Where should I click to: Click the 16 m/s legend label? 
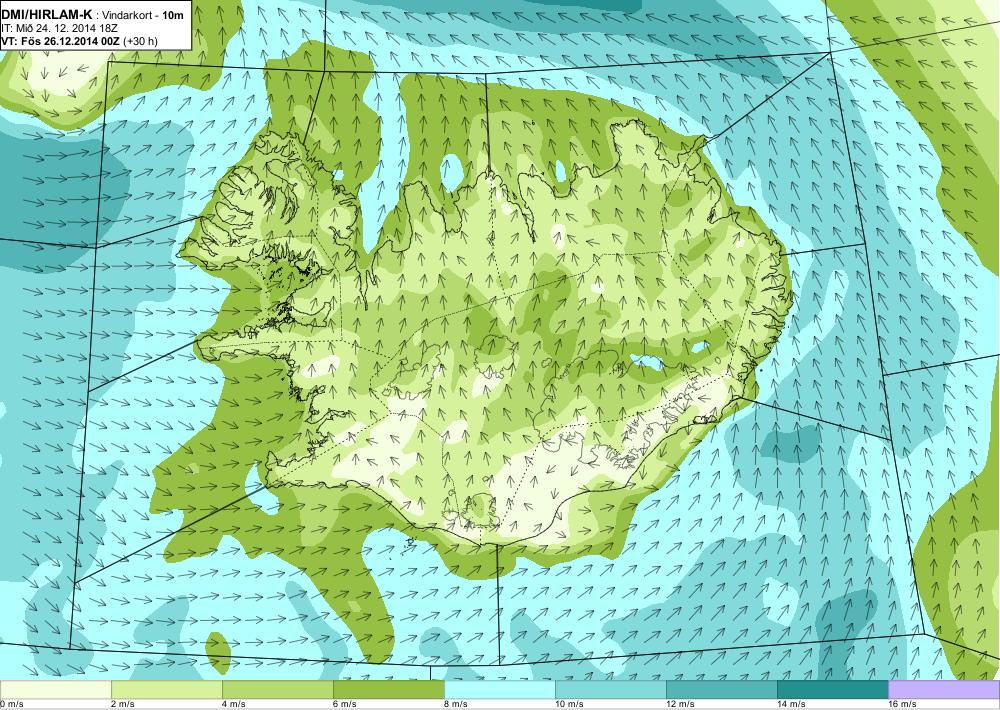(x=902, y=704)
